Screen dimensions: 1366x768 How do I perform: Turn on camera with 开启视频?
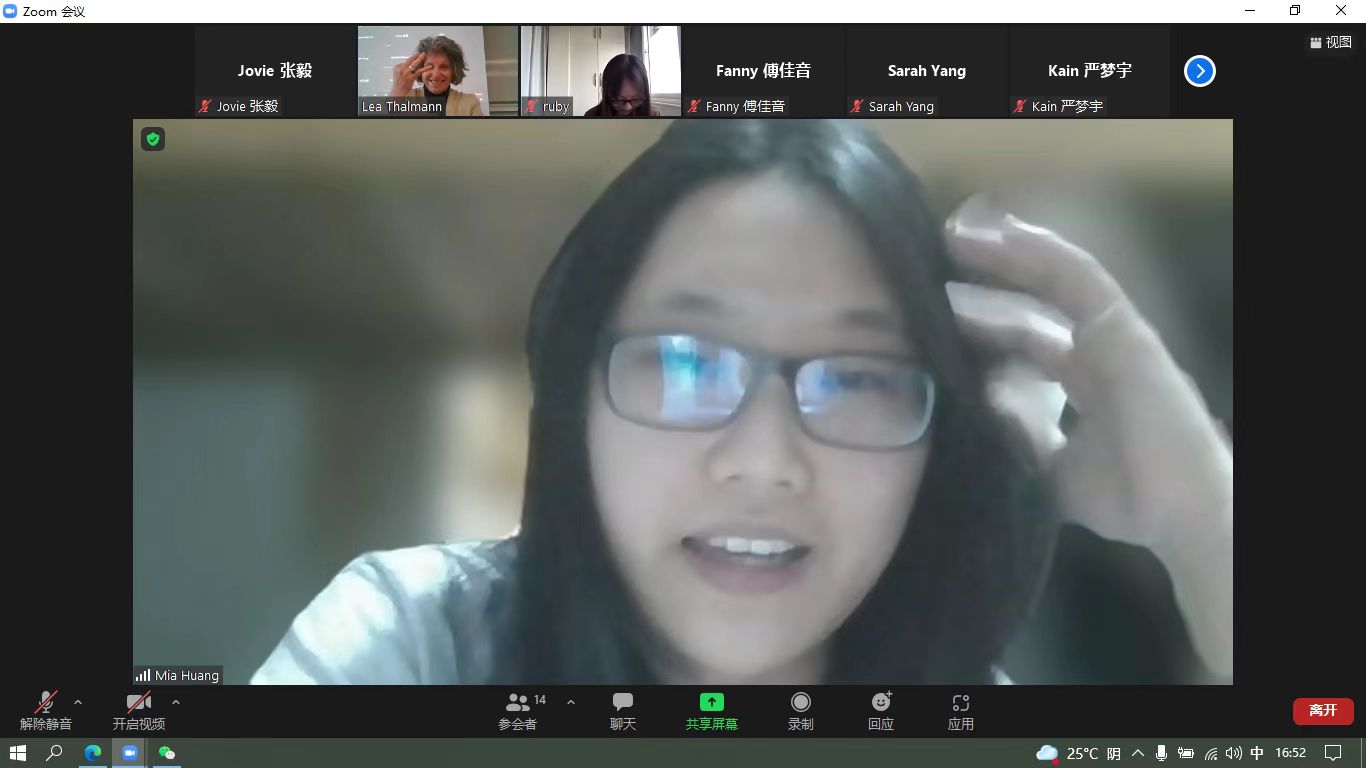[139, 711]
